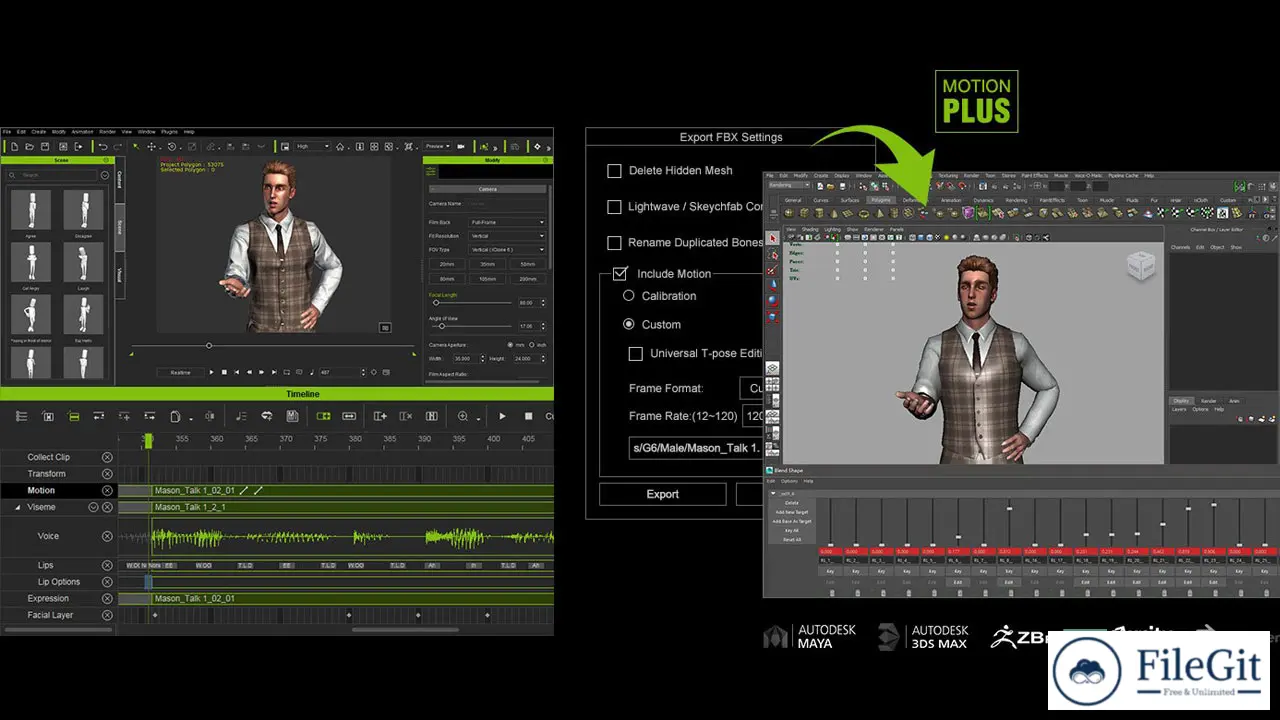Screen dimensions: 1280x720
Task: Select the Custom radio button
Action: pos(629,324)
